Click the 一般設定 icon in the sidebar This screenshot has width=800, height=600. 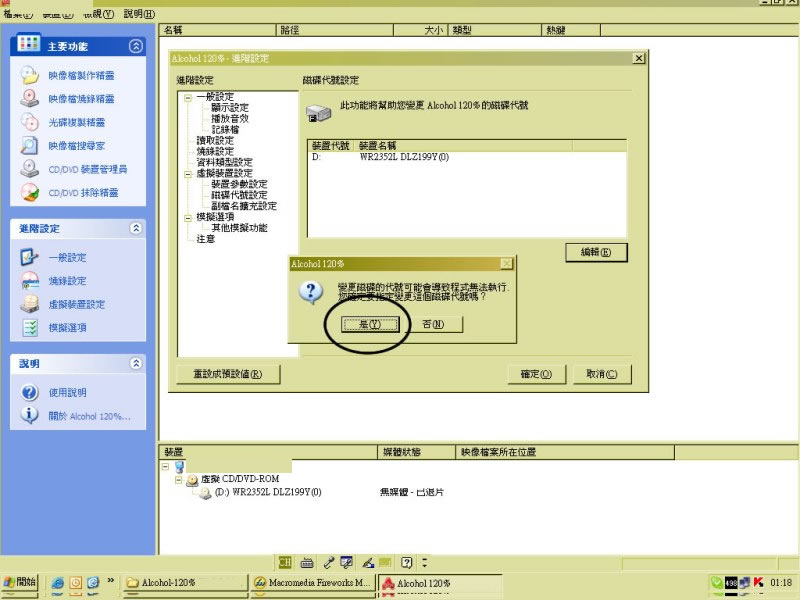(x=30, y=257)
